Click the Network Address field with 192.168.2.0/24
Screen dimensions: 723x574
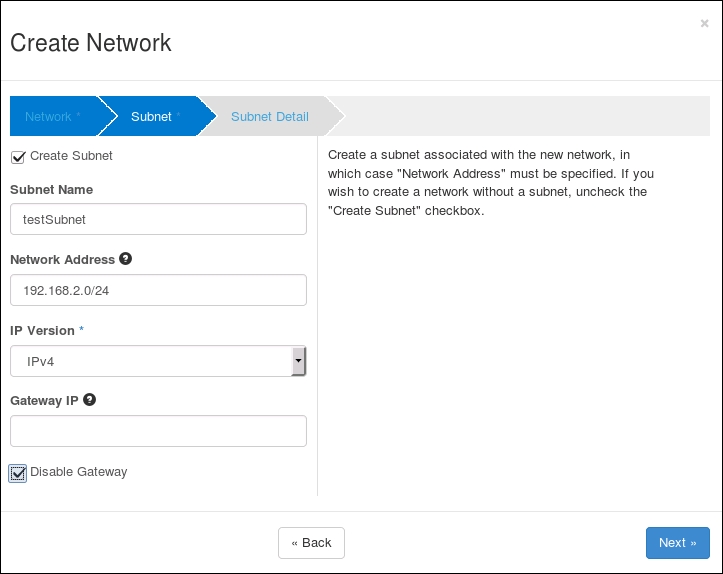coord(158,290)
